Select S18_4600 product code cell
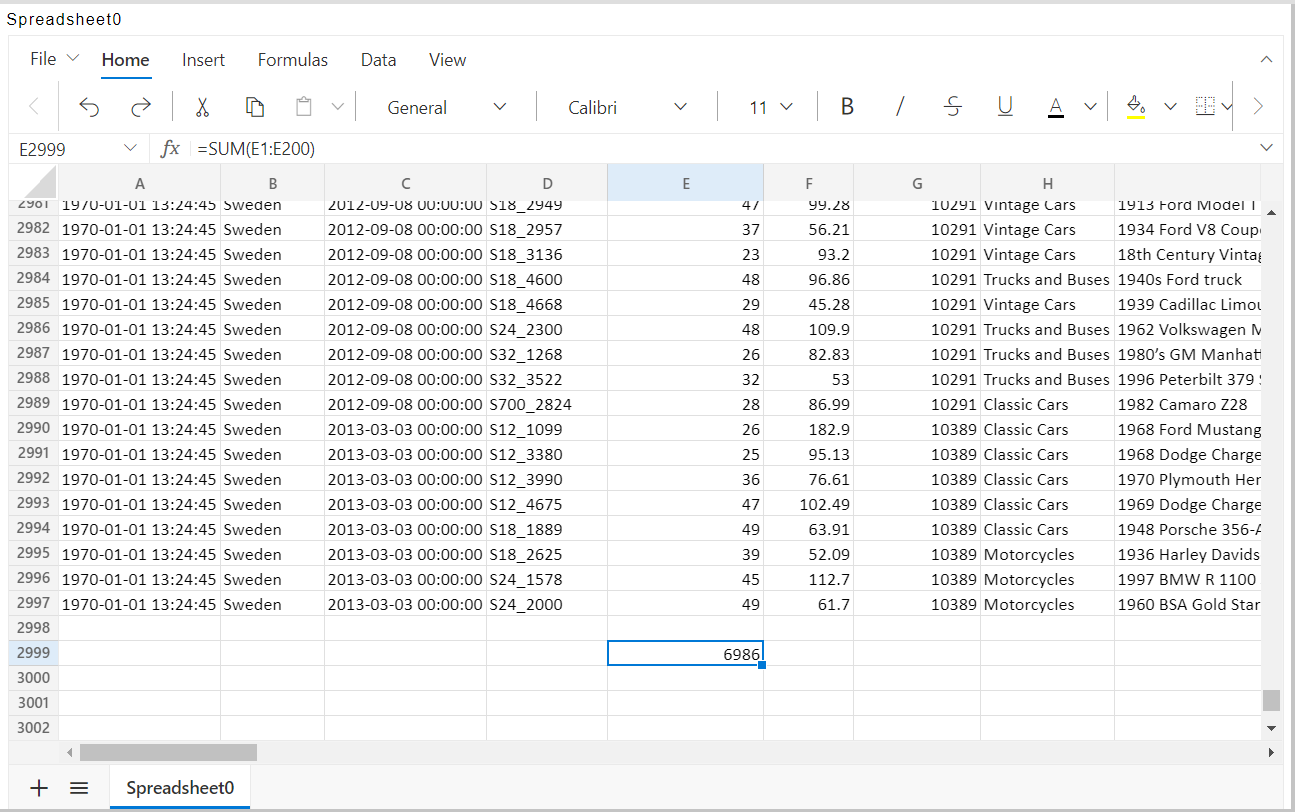 [546, 279]
